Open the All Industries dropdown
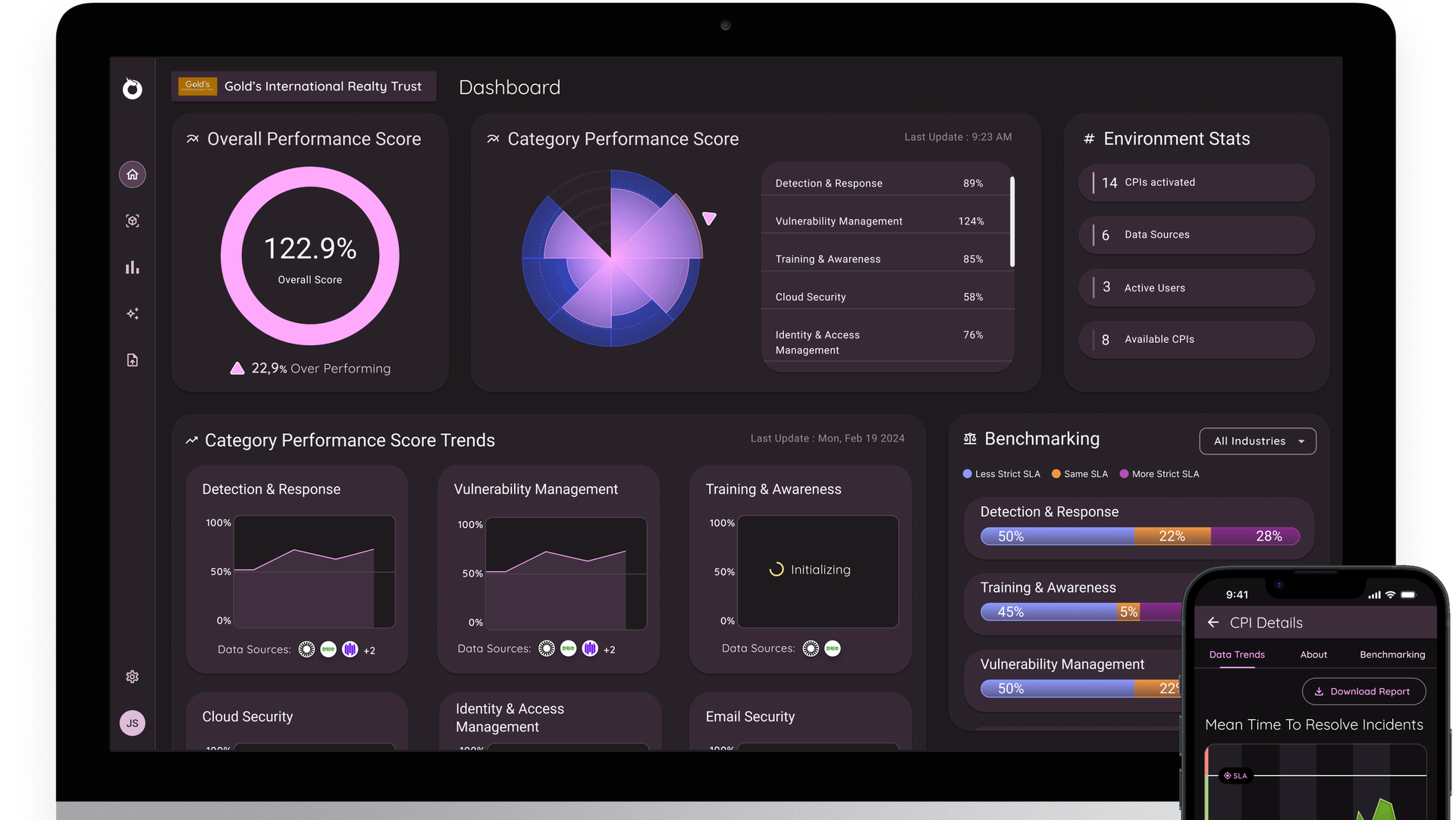The image size is (1456, 820). pos(1257,441)
